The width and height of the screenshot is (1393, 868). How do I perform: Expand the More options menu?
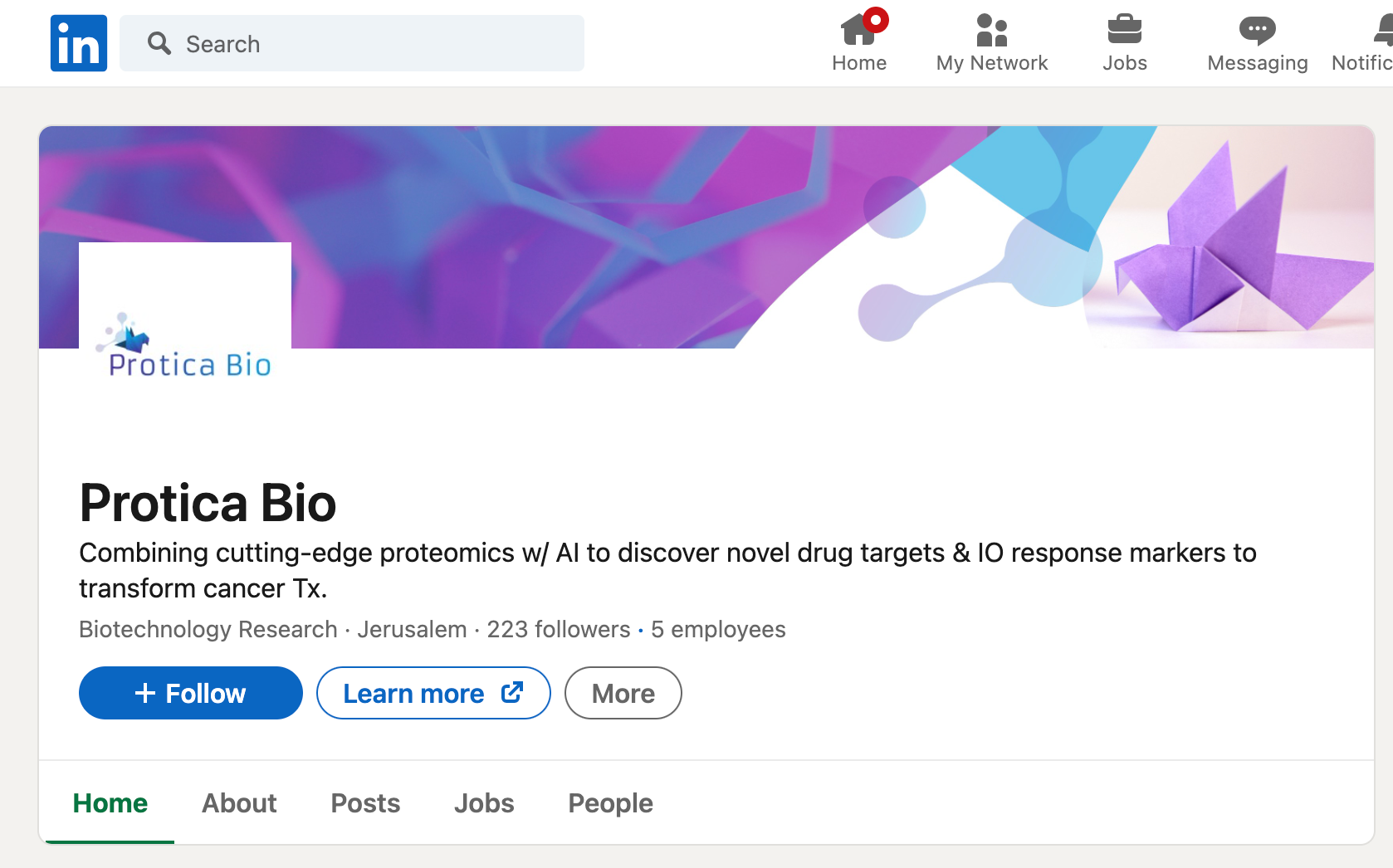(x=623, y=693)
